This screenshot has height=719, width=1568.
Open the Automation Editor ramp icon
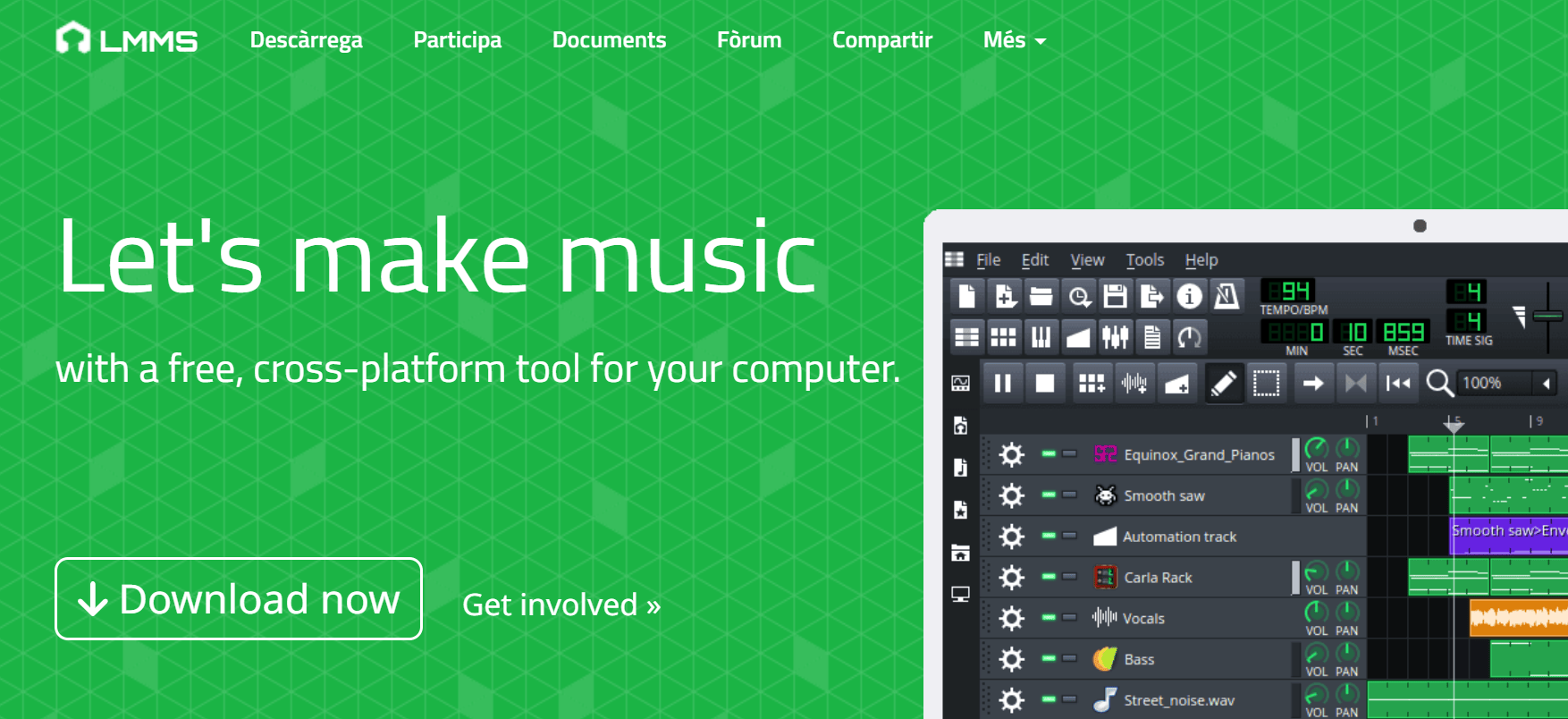click(1078, 337)
